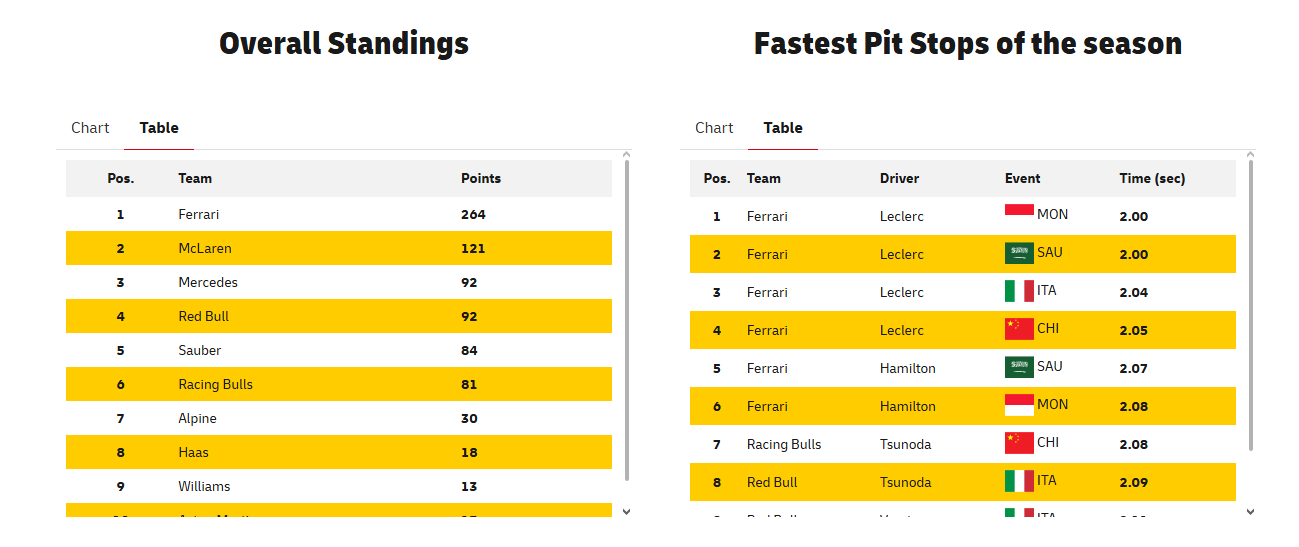Click down arrow of standings table scrollbar

pyautogui.click(x=627, y=511)
